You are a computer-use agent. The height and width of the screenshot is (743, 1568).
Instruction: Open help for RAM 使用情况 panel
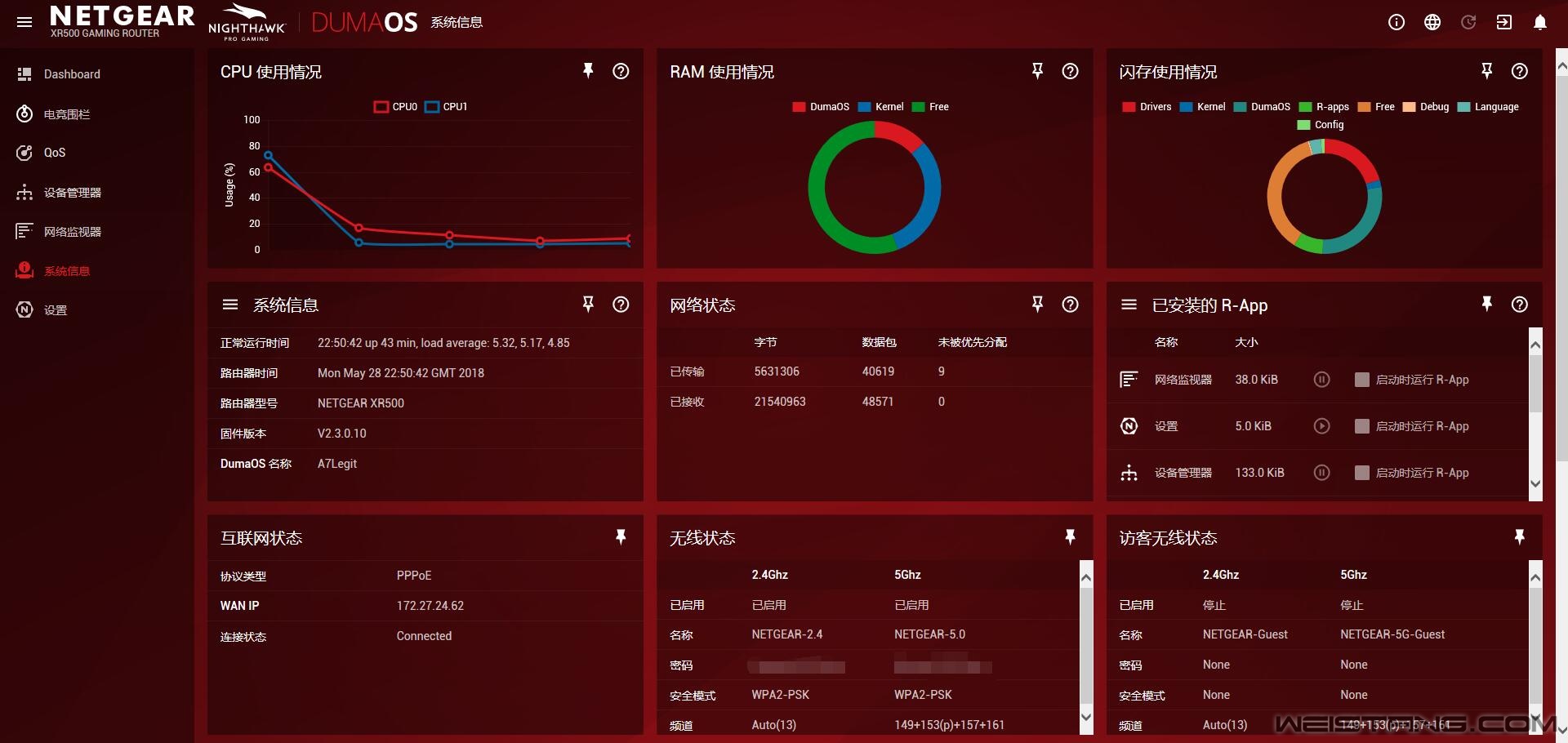click(x=1070, y=72)
